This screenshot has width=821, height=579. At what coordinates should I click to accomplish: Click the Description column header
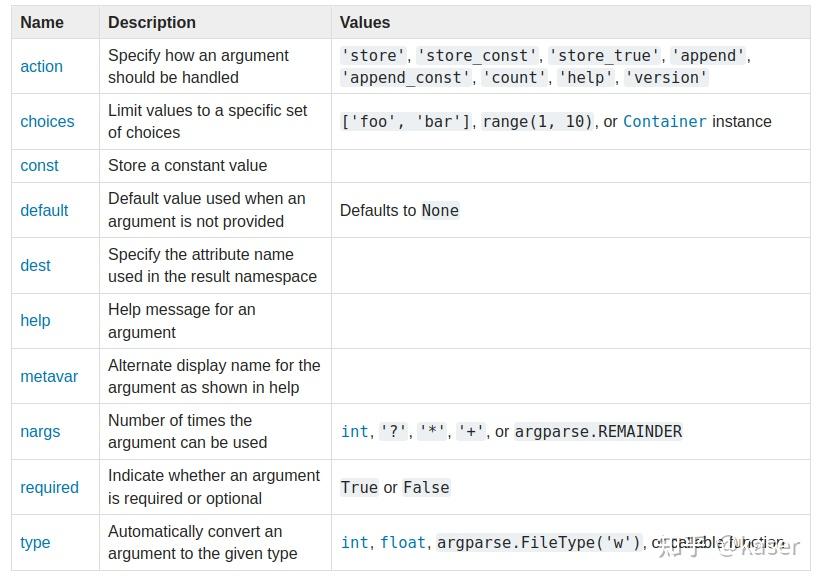tap(152, 22)
